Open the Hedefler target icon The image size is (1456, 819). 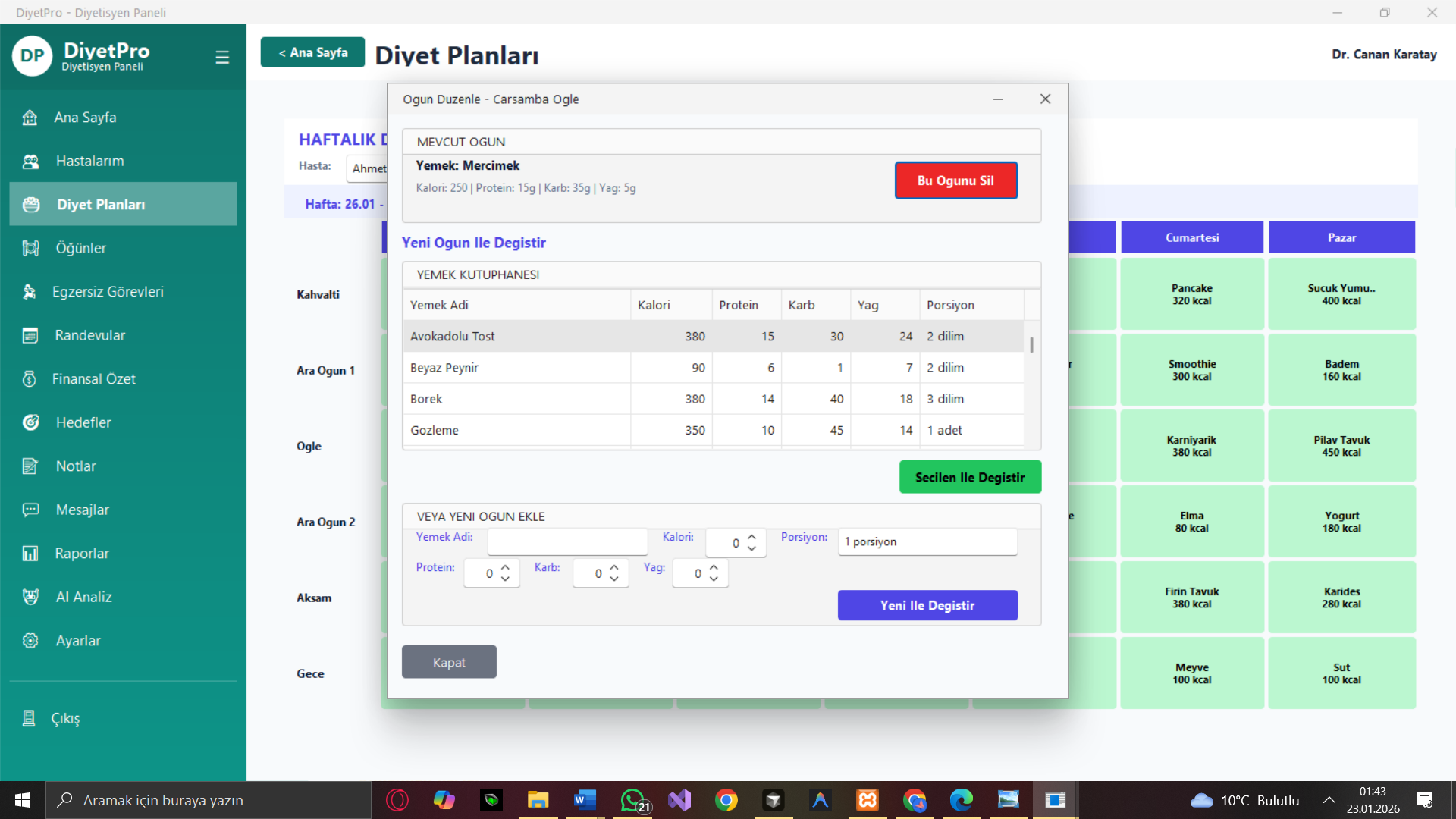30,422
